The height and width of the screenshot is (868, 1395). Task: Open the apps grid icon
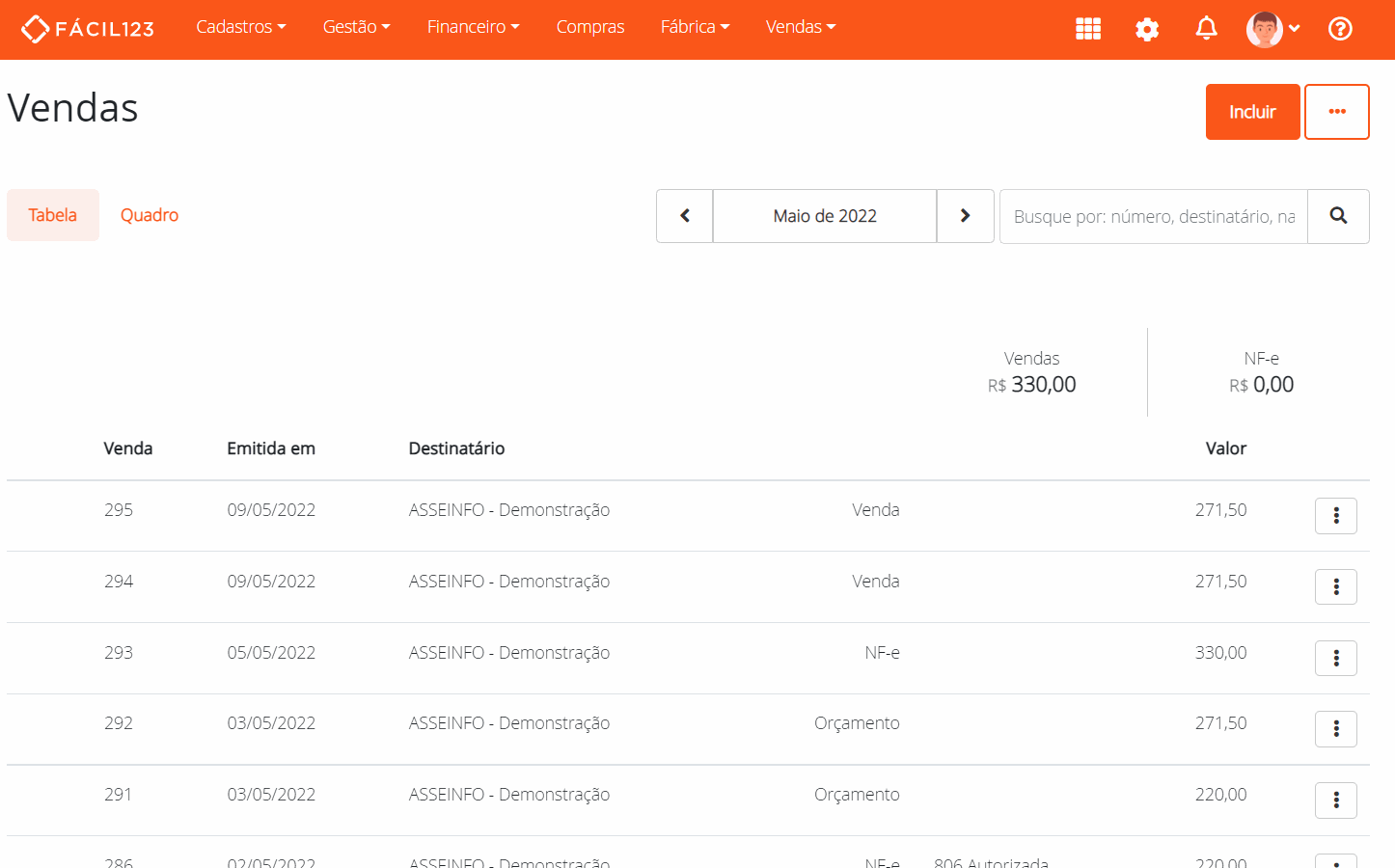(1088, 29)
